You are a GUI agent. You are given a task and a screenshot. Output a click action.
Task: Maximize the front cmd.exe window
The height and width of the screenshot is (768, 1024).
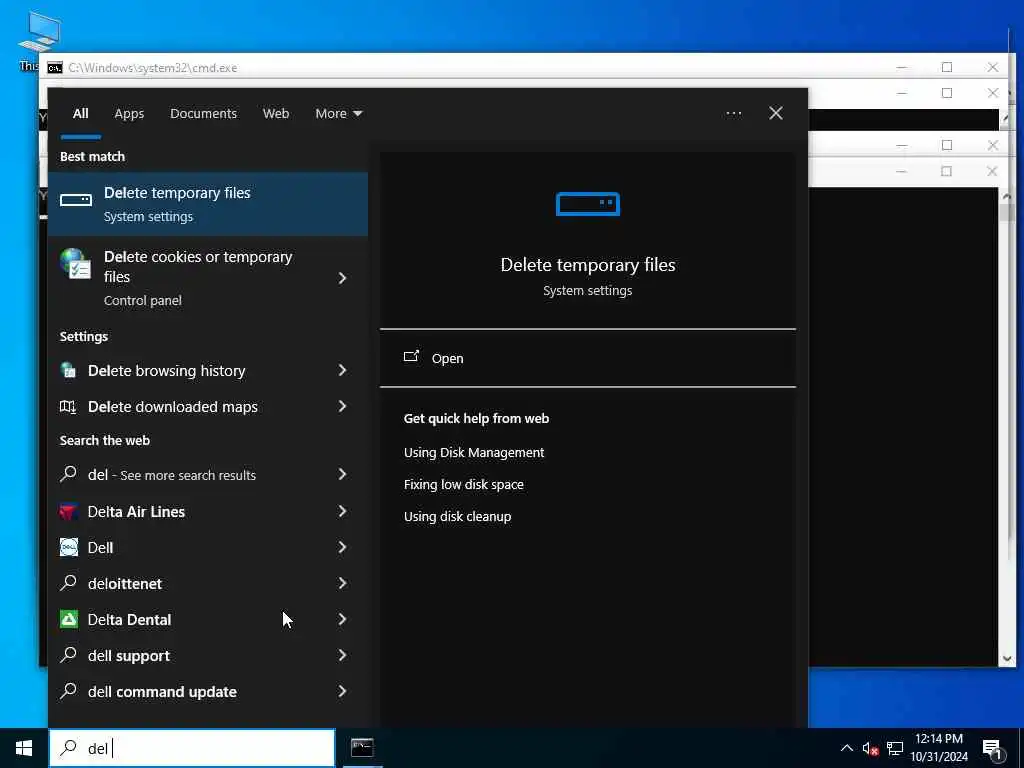tap(946, 171)
